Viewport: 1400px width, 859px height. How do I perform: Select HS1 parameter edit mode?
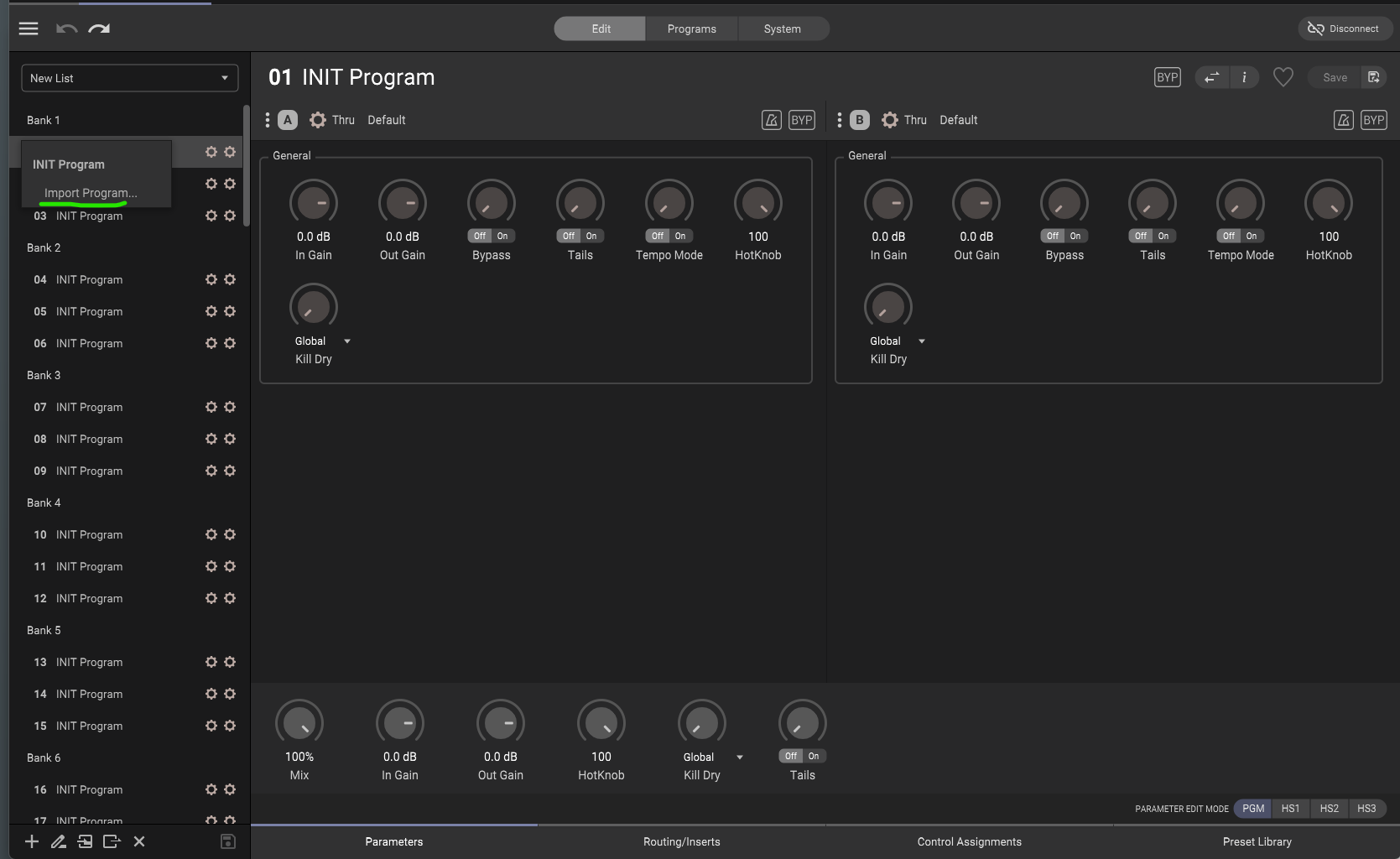[1290, 809]
